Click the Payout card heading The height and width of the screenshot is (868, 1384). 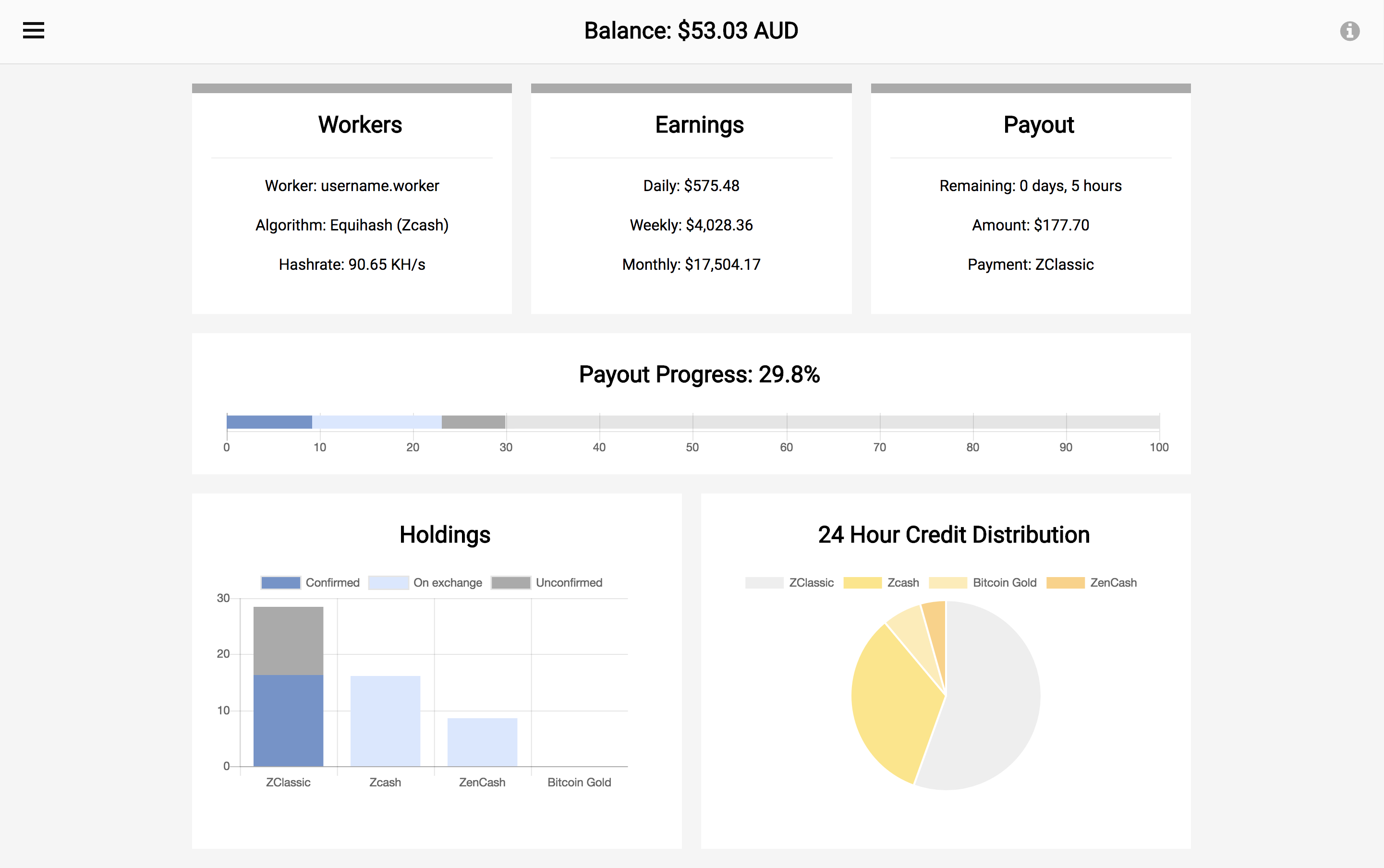[x=1039, y=125]
